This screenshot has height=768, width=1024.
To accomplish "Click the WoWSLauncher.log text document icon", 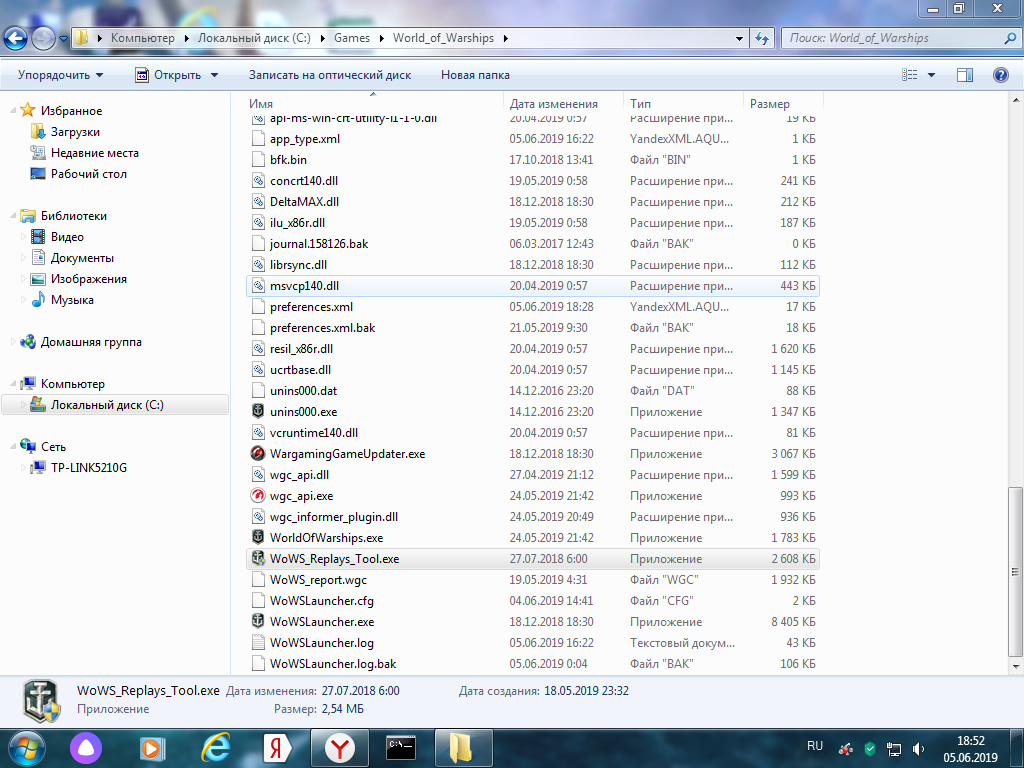I will (x=258, y=643).
